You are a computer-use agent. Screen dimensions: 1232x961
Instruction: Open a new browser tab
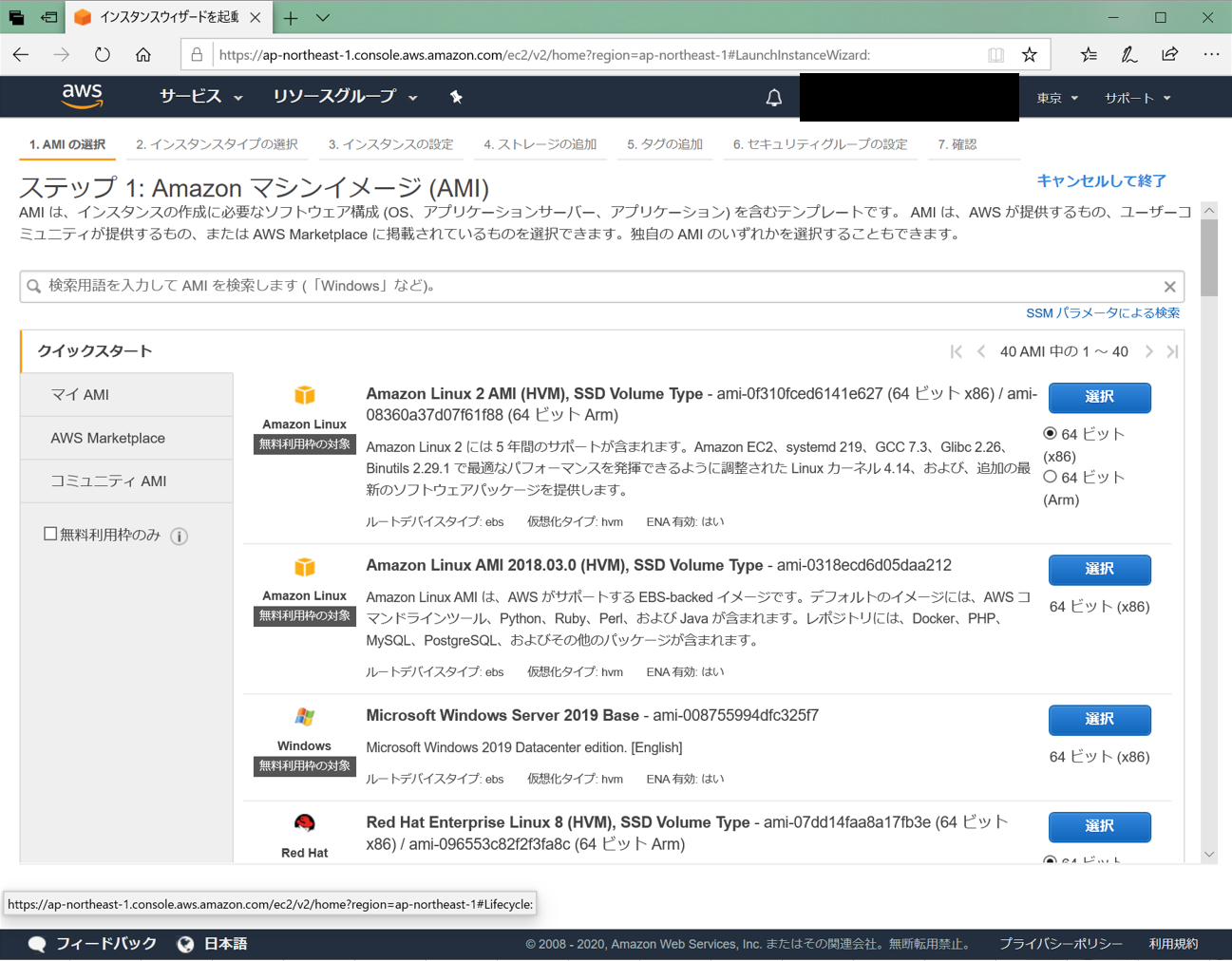click(291, 17)
